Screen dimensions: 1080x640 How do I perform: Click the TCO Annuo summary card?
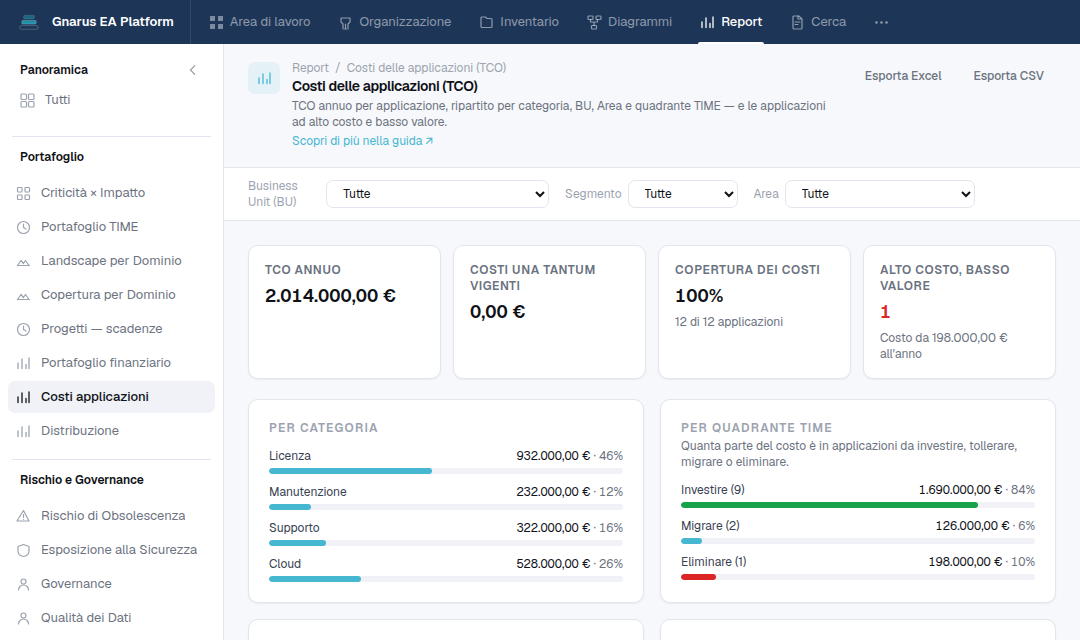tap(344, 312)
